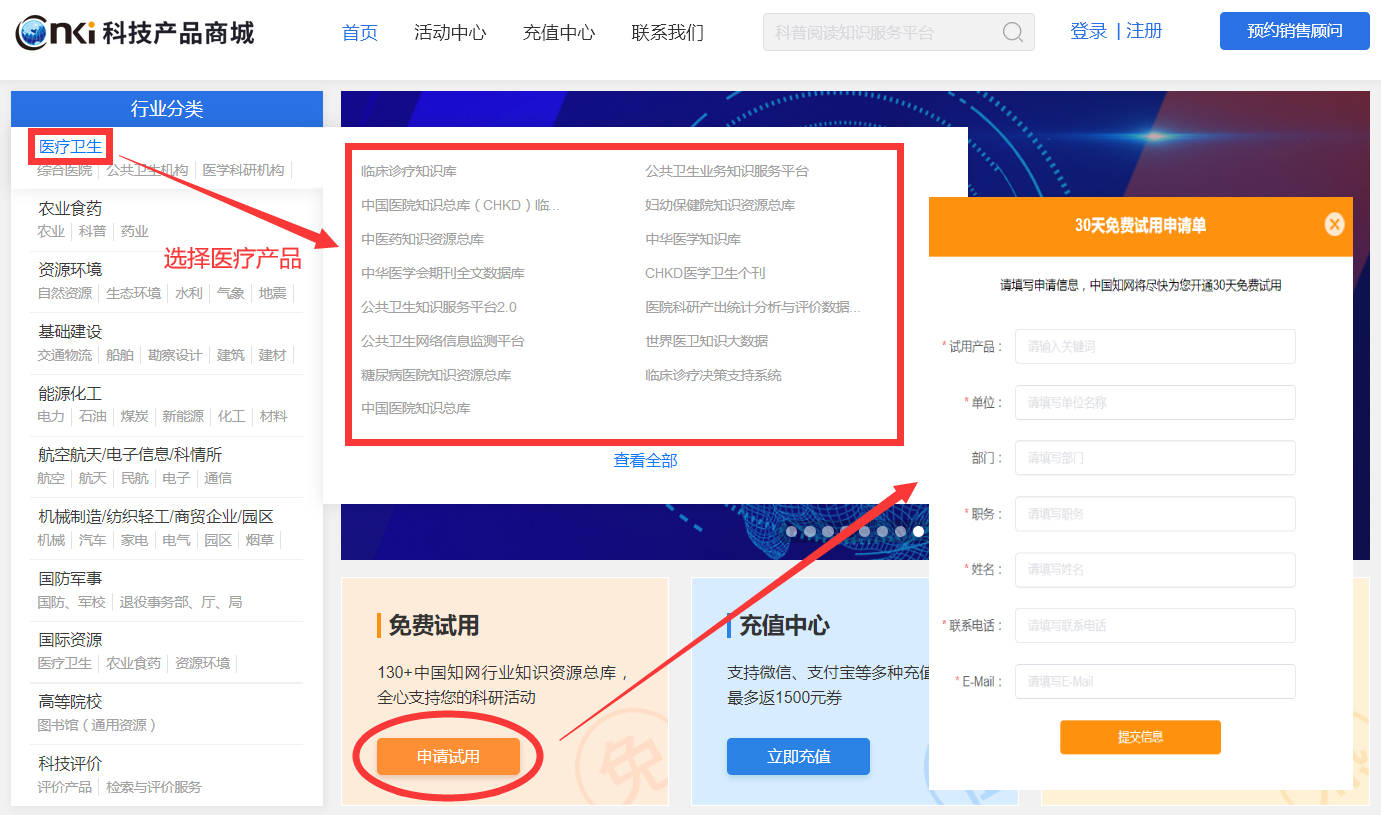
Task: Open 联系我们 page from navigation
Action: click(x=667, y=32)
